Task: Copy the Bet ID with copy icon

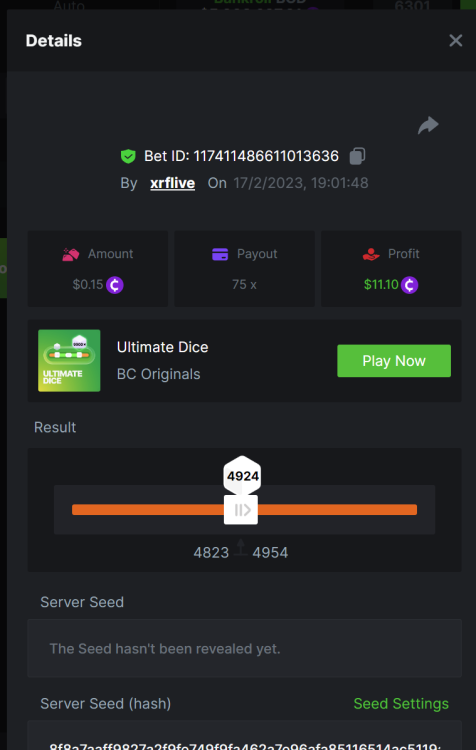Action: pyautogui.click(x=357, y=156)
